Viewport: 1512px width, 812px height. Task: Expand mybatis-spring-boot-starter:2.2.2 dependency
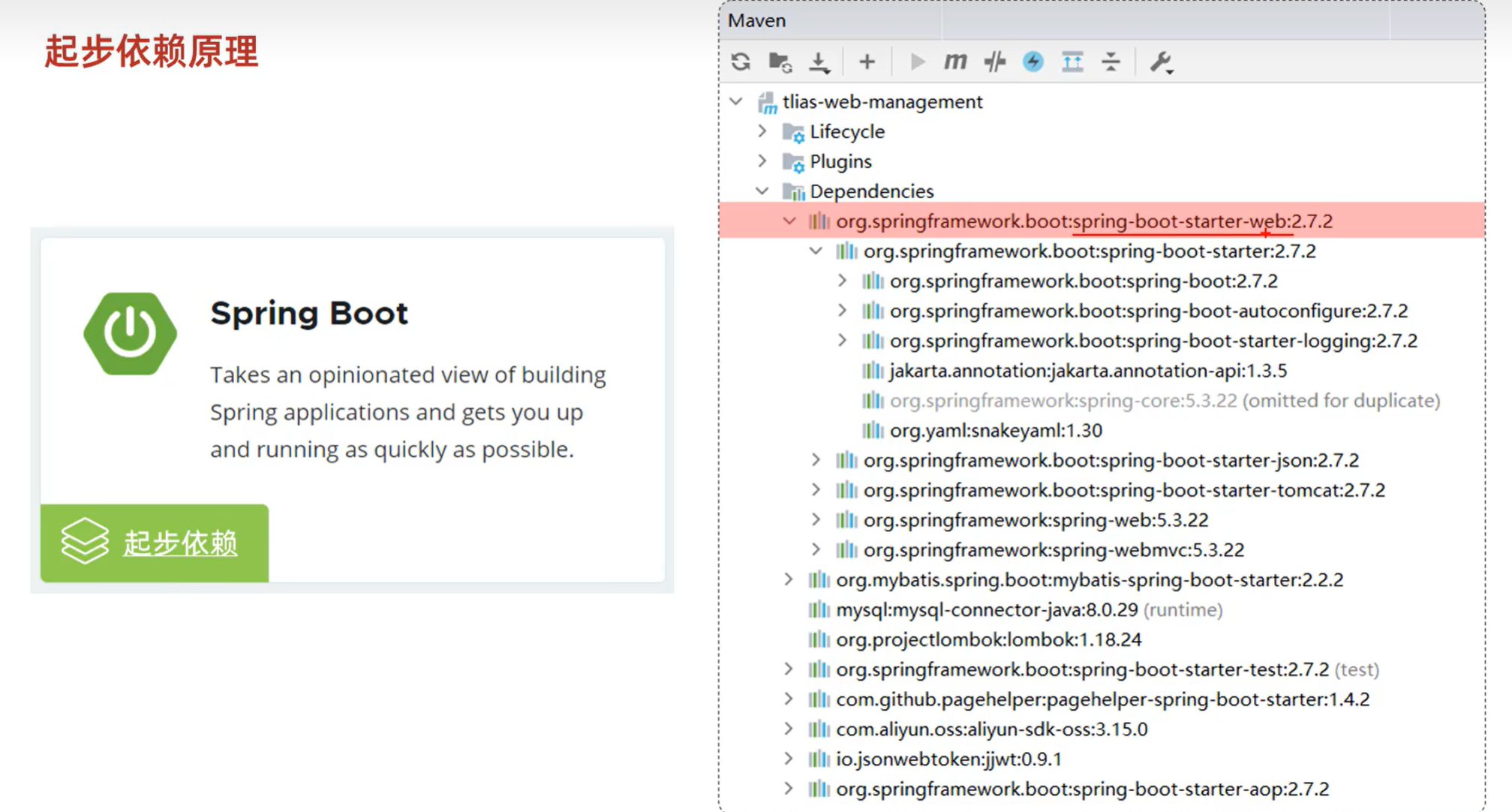(x=789, y=579)
